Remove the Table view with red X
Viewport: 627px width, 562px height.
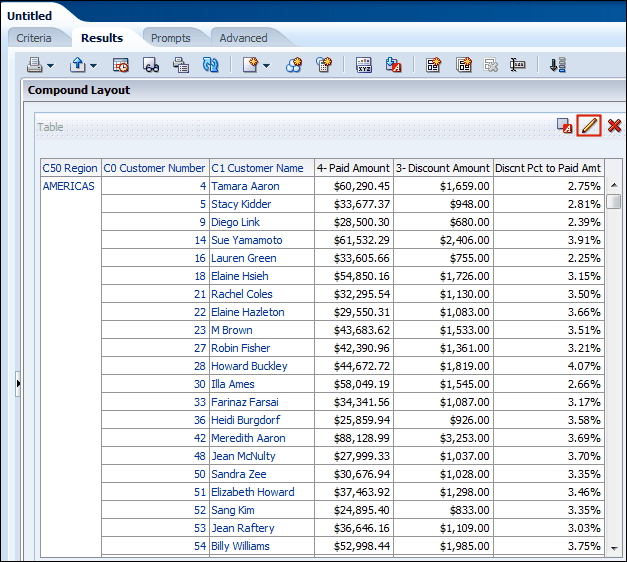coord(614,126)
